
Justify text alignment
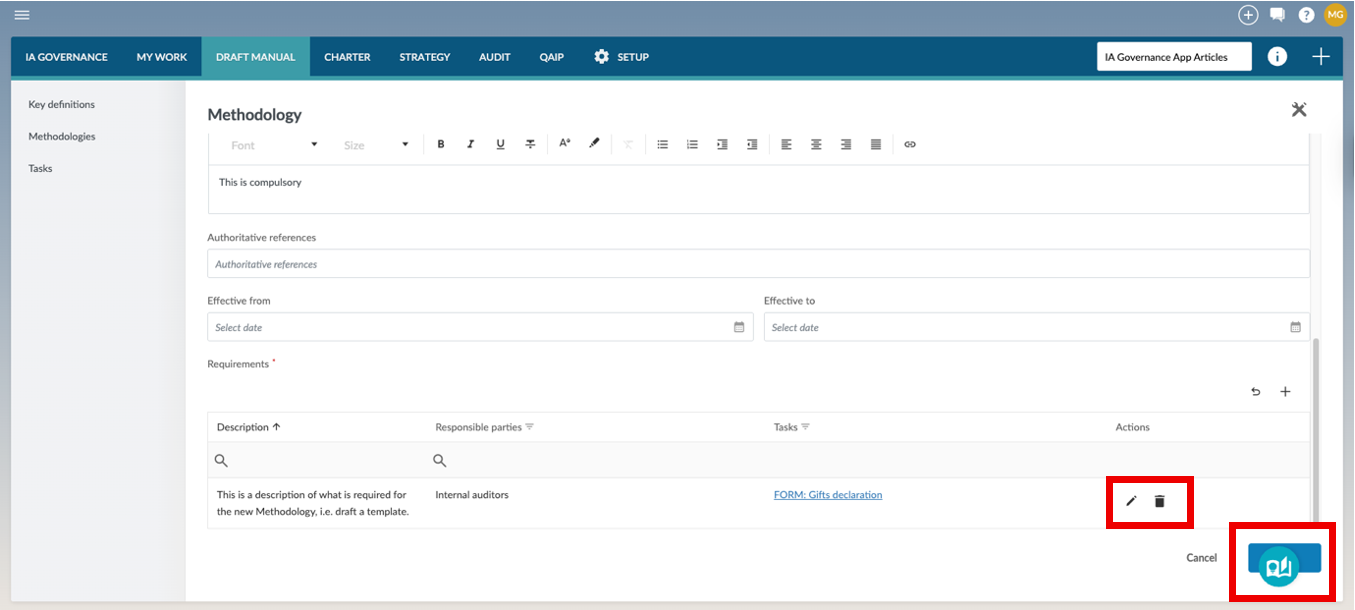point(876,144)
